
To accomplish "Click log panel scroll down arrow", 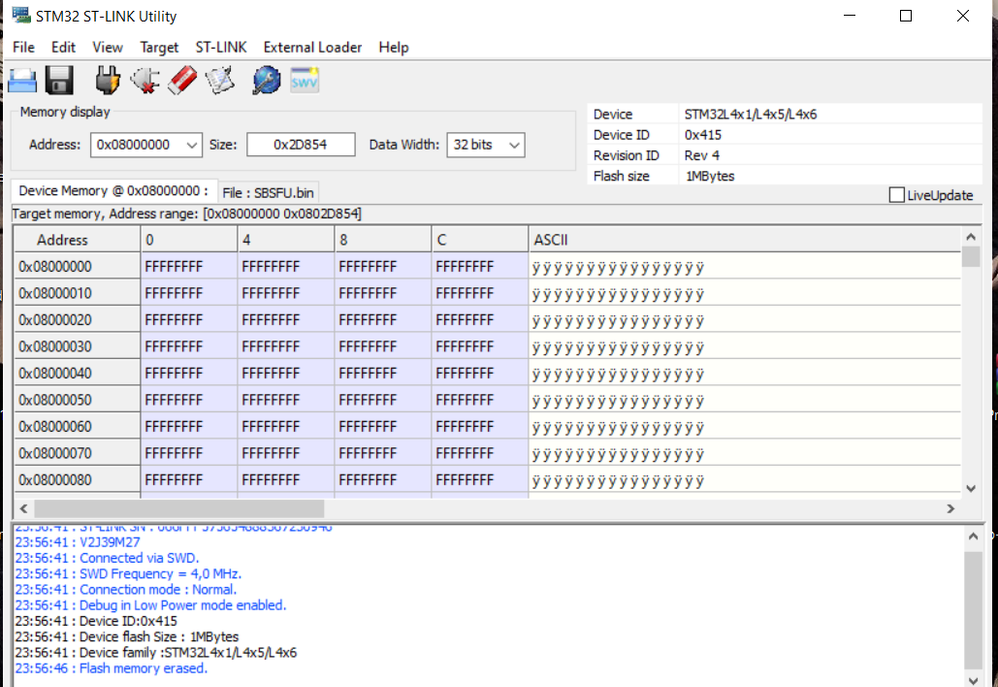I will coord(973,679).
